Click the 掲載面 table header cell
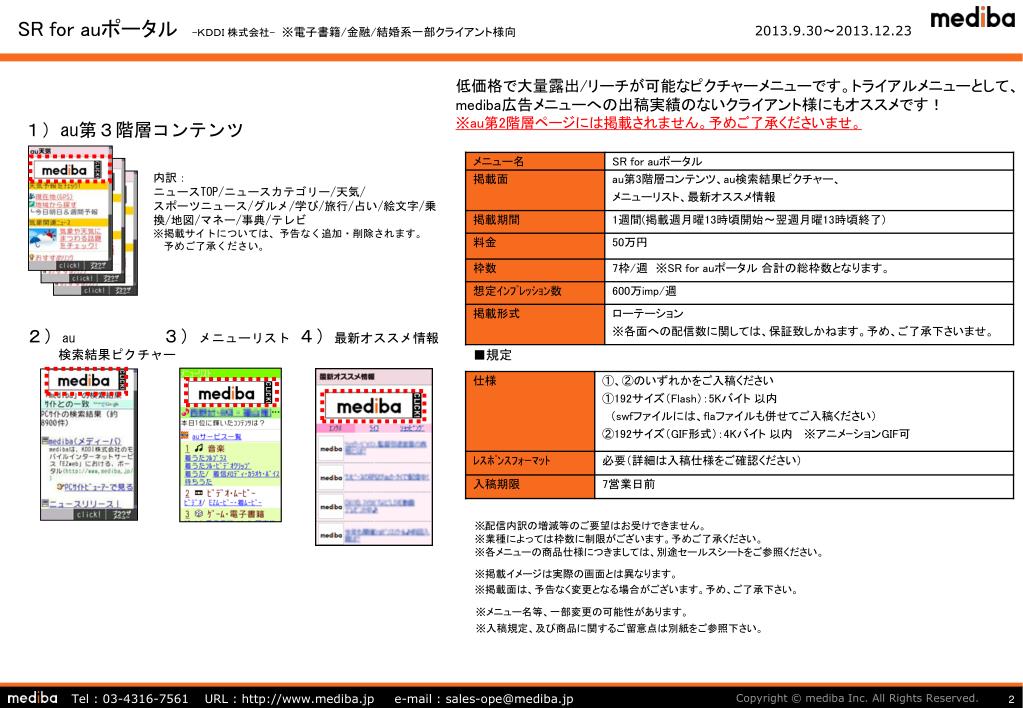 [x=535, y=190]
